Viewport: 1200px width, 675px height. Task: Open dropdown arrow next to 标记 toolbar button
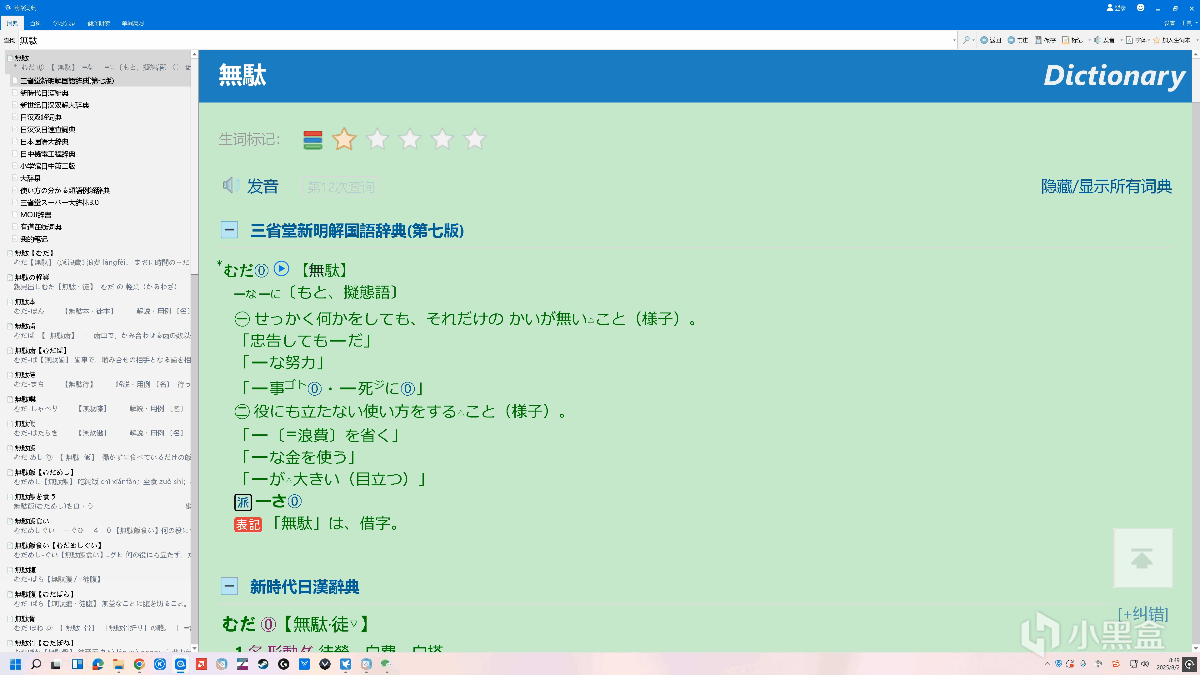(1089, 40)
